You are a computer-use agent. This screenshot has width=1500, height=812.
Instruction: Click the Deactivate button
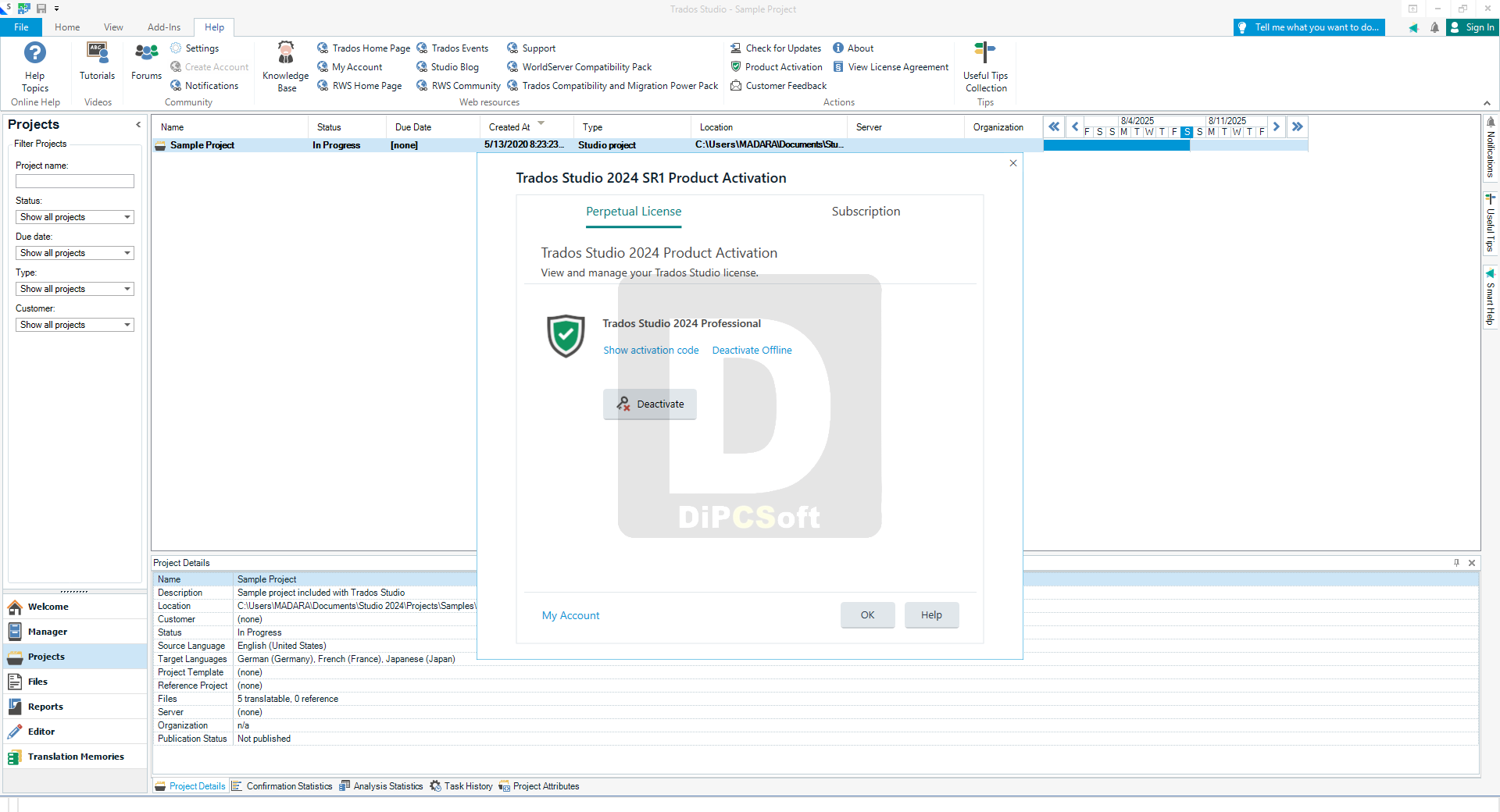click(650, 404)
